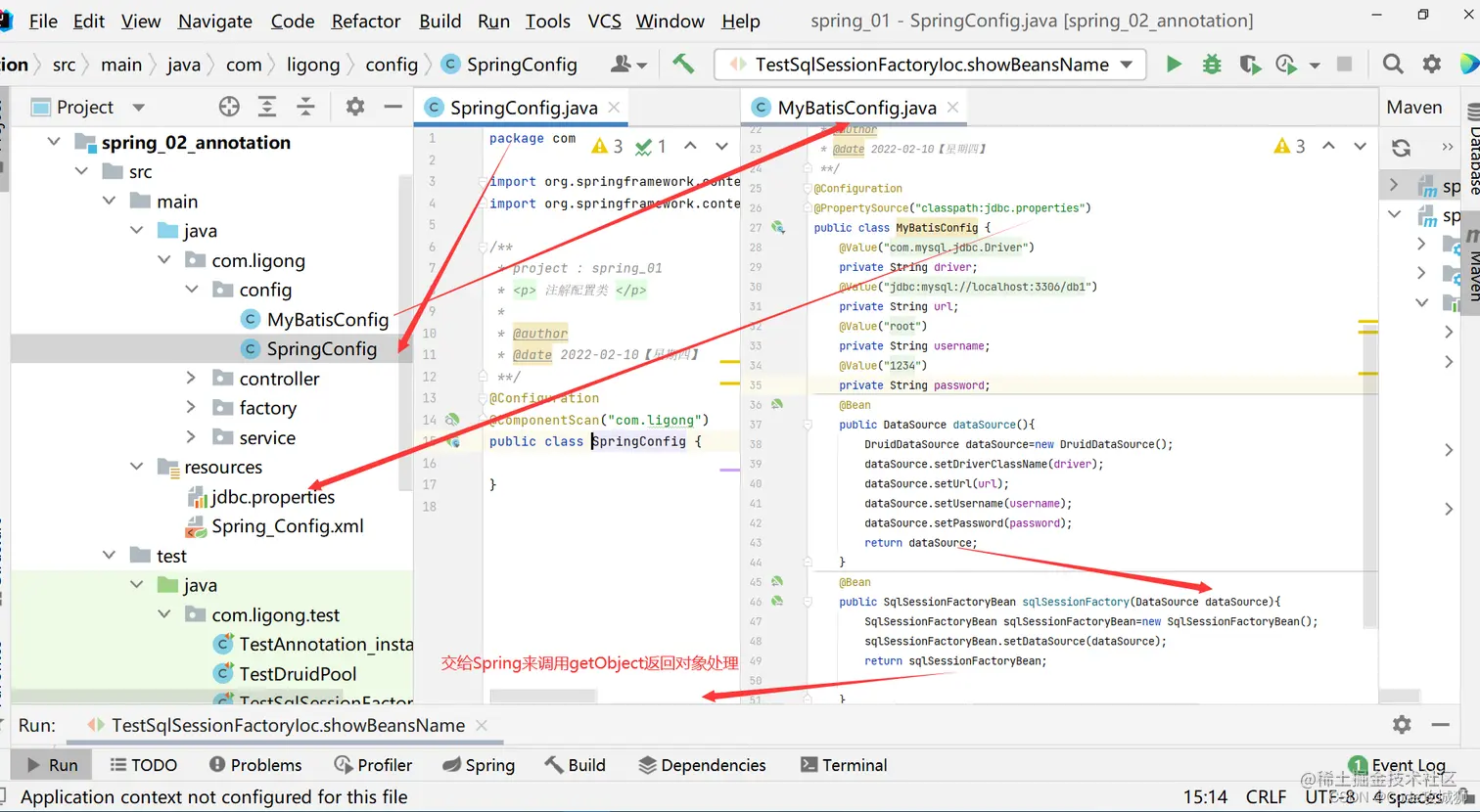This screenshot has width=1480, height=812.
Task: Open the Tools menu
Action: (548, 21)
